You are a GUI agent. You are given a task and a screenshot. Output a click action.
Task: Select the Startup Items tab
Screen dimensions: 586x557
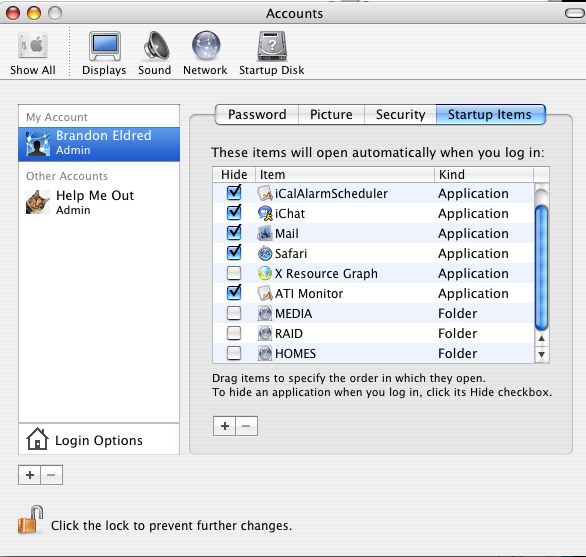point(490,114)
